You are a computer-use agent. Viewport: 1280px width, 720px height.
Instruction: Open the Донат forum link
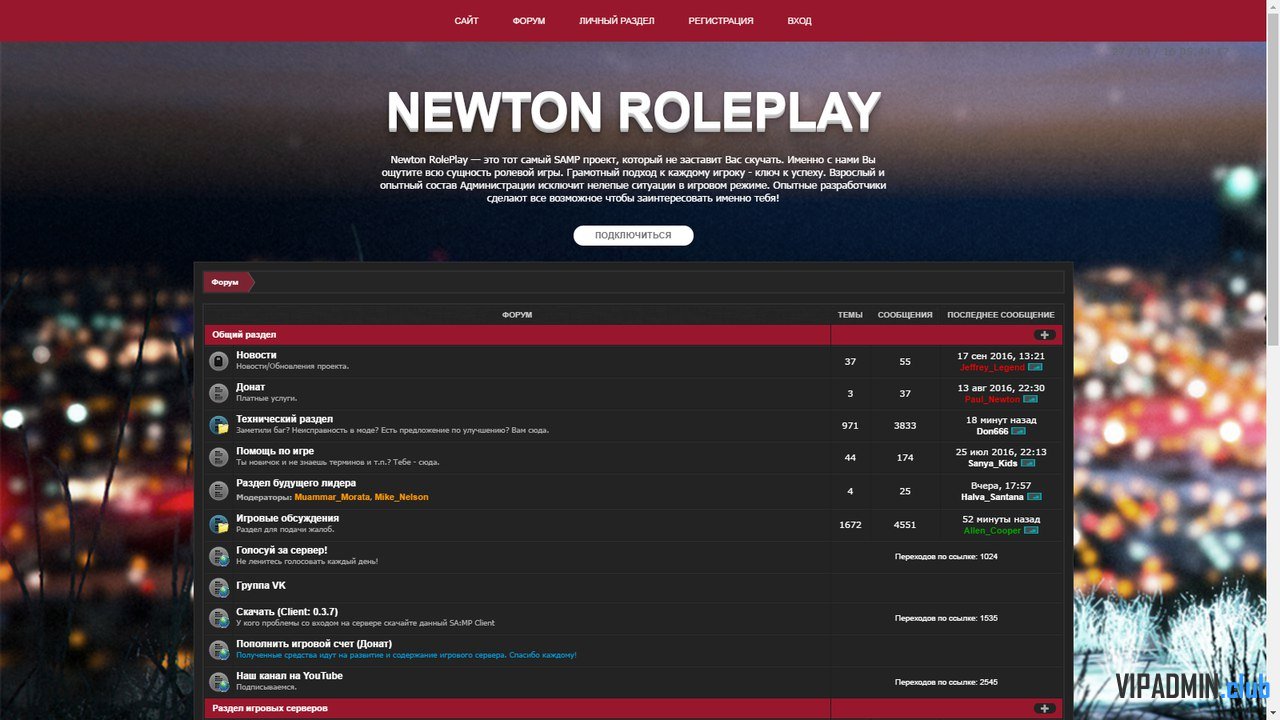click(x=251, y=387)
